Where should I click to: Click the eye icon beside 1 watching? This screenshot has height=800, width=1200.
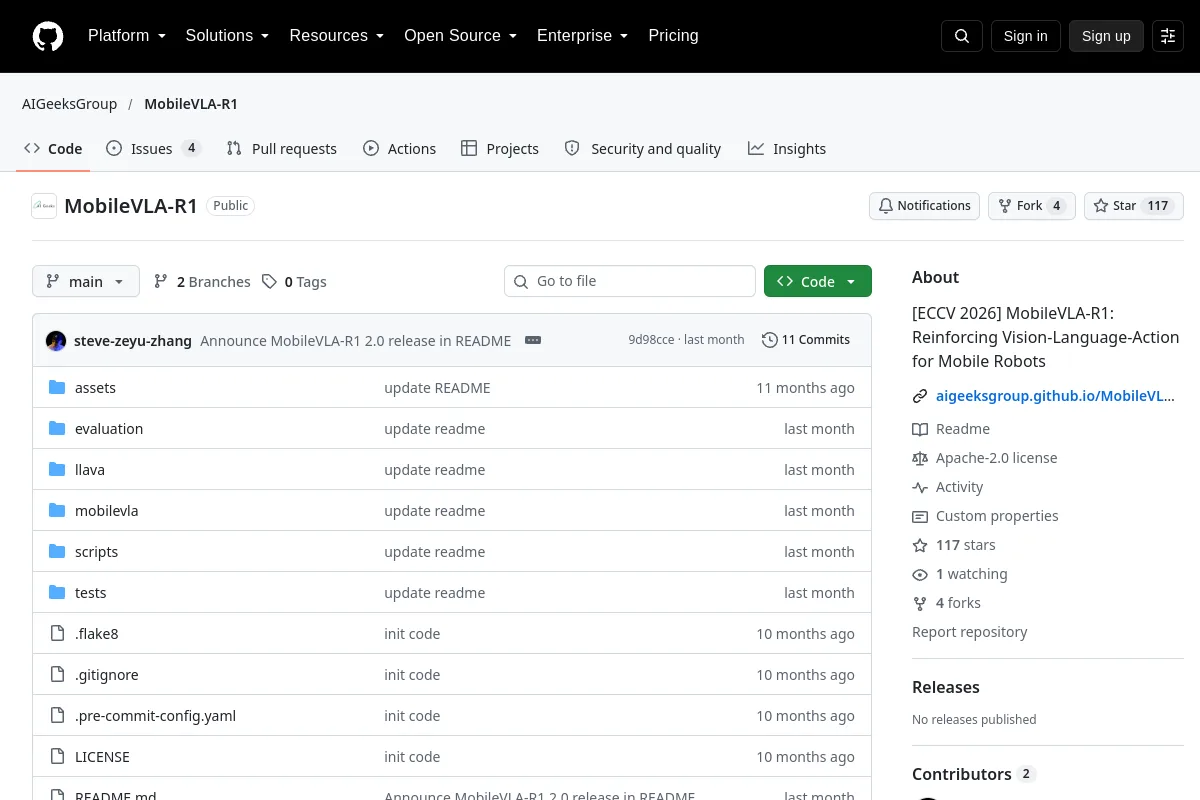[x=920, y=574]
